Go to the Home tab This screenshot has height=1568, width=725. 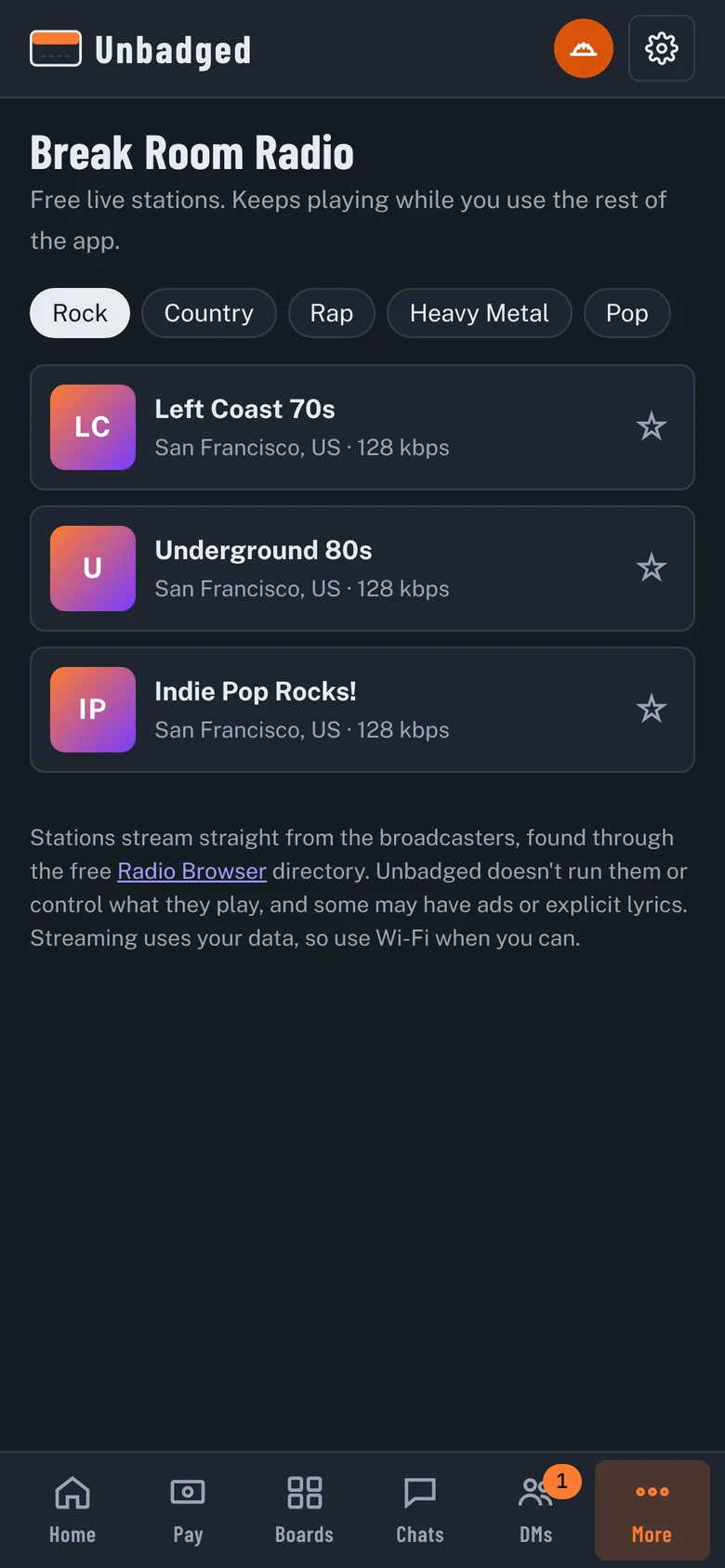tap(72, 1510)
